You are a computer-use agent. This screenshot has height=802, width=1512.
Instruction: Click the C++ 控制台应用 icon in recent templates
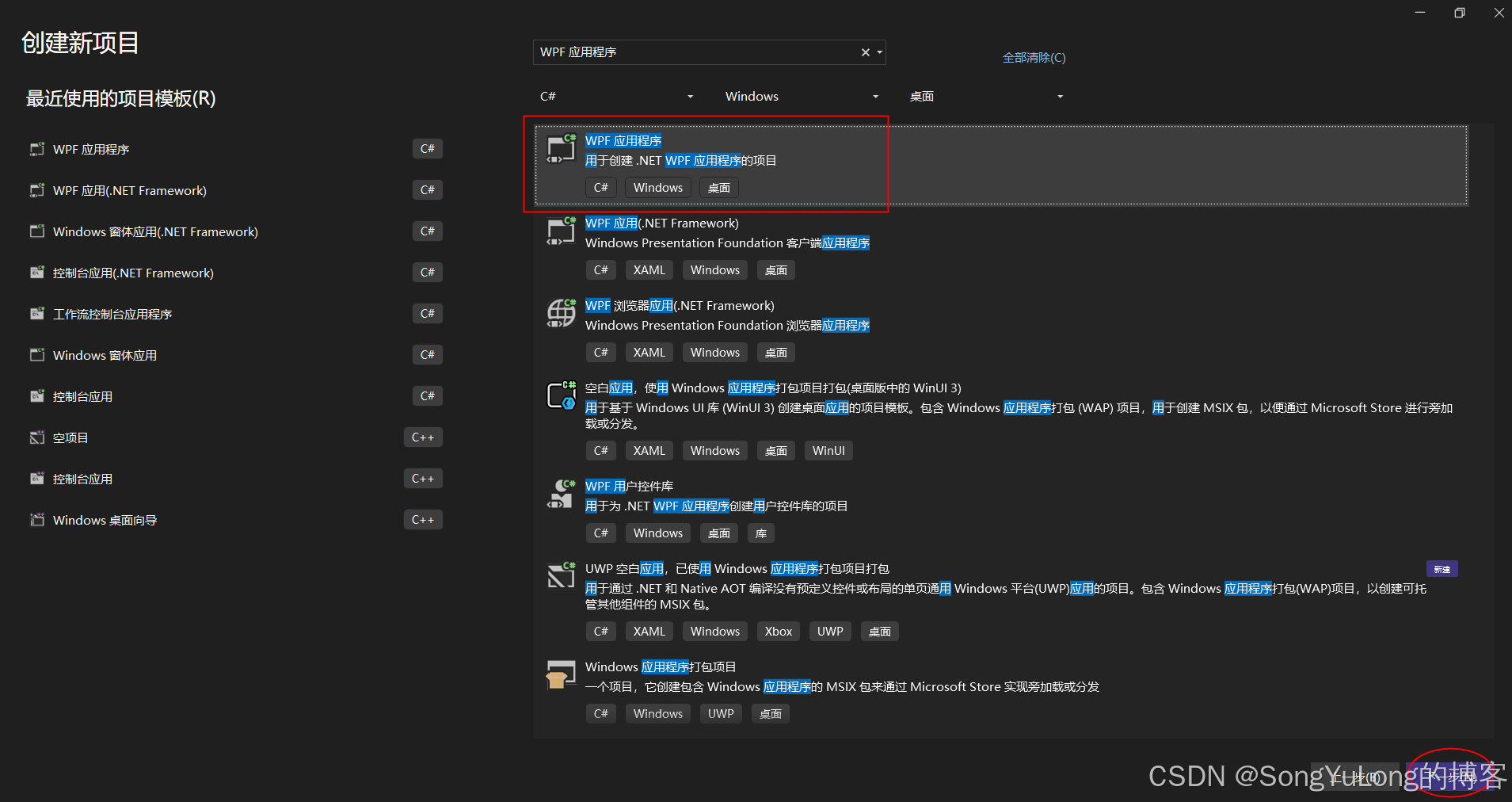tap(36, 479)
